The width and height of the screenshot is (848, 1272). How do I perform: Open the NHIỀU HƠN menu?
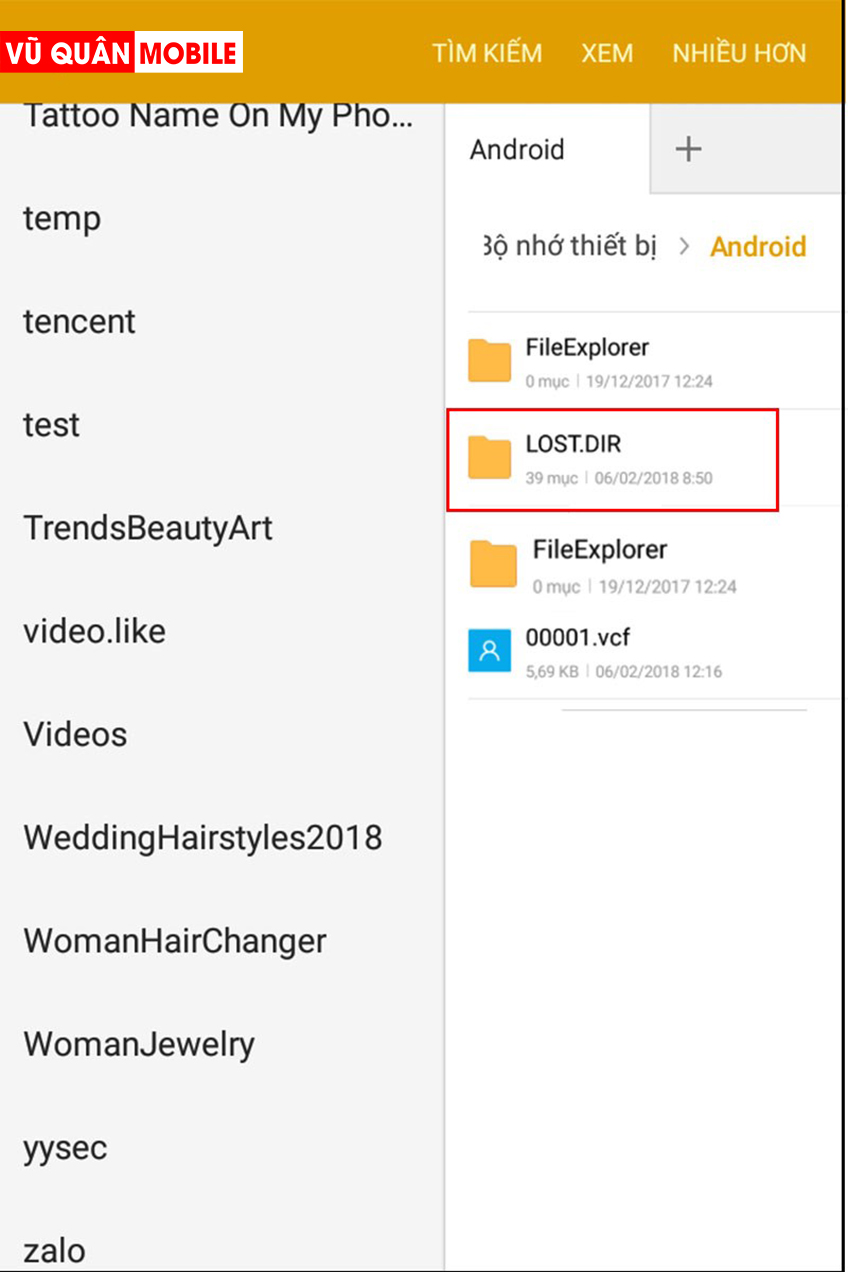pyautogui.click(x=739, y=53)
